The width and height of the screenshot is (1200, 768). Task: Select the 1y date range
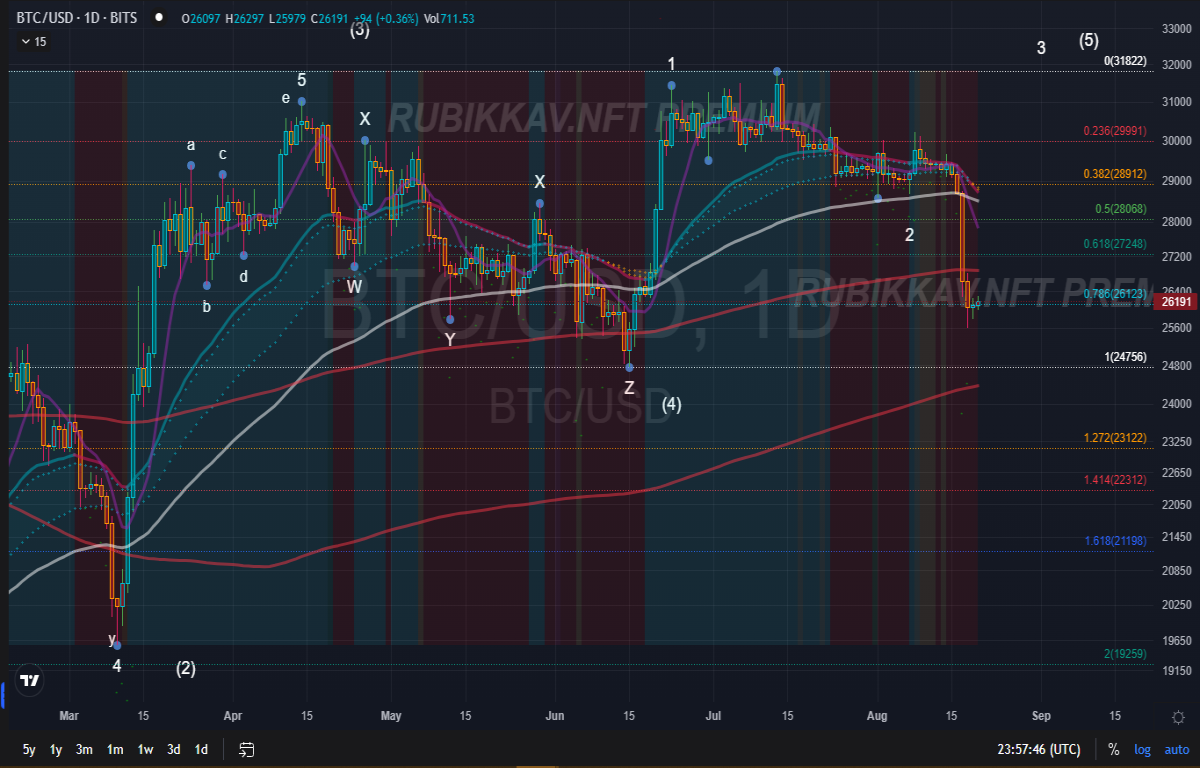tap(56, 749)
